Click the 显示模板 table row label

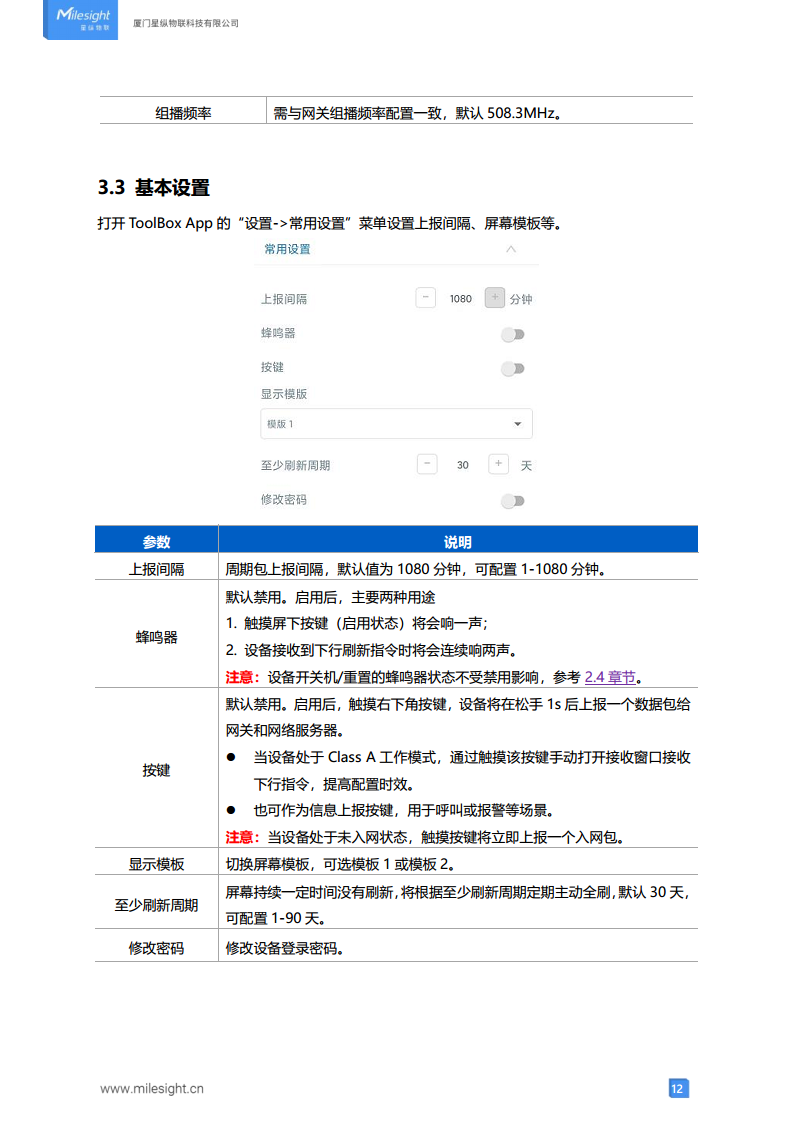click(156, 864)
